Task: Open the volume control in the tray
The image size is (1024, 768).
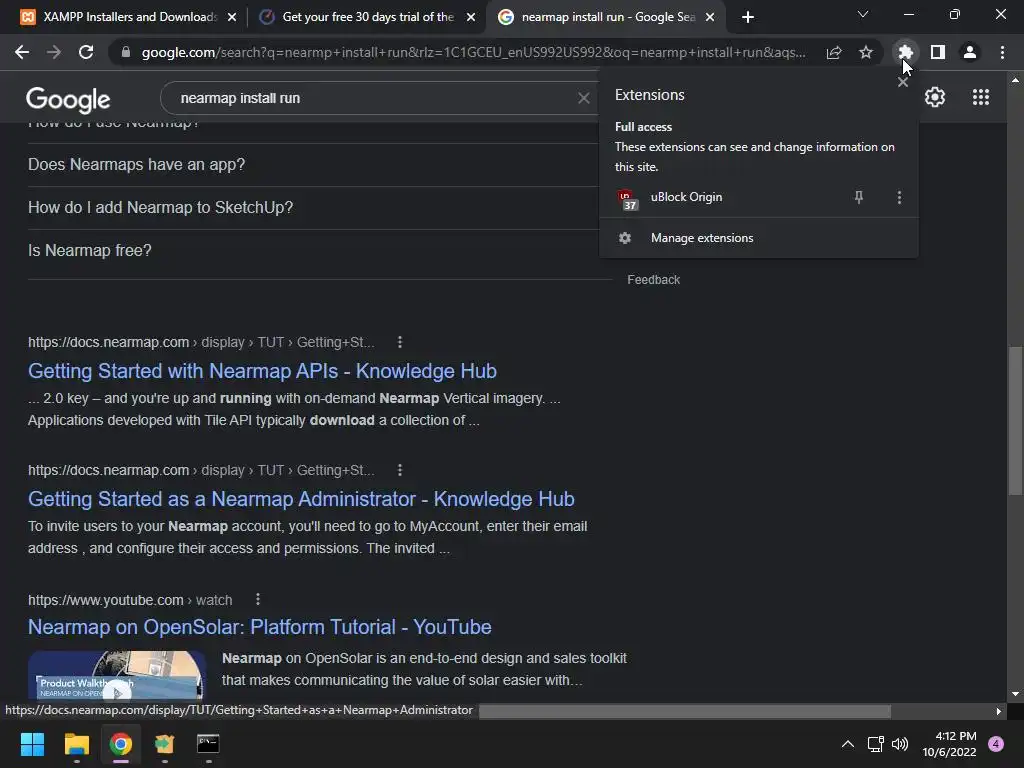Action: tap(900, 744)
